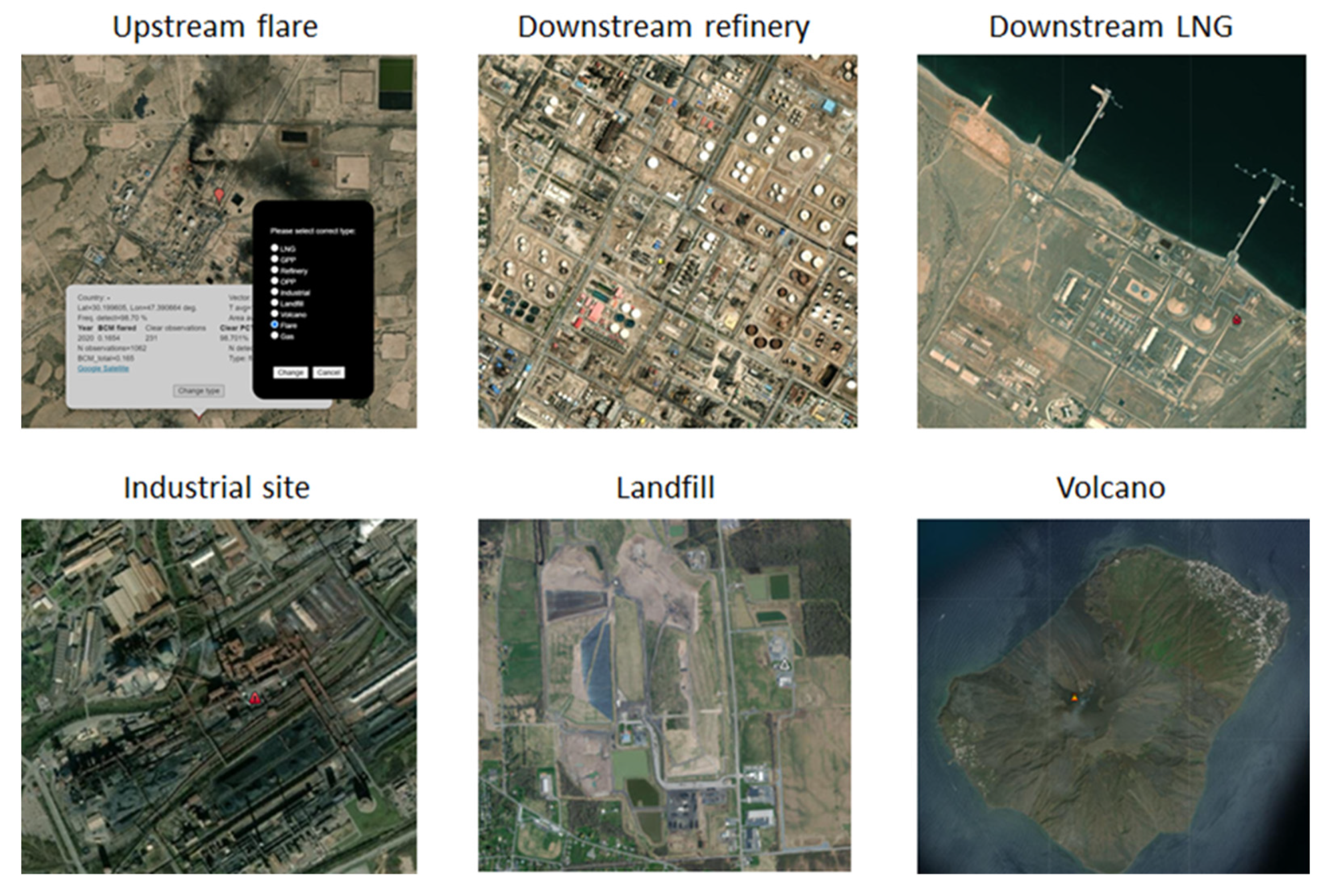Select the Industrial radio button

(275, 292)
